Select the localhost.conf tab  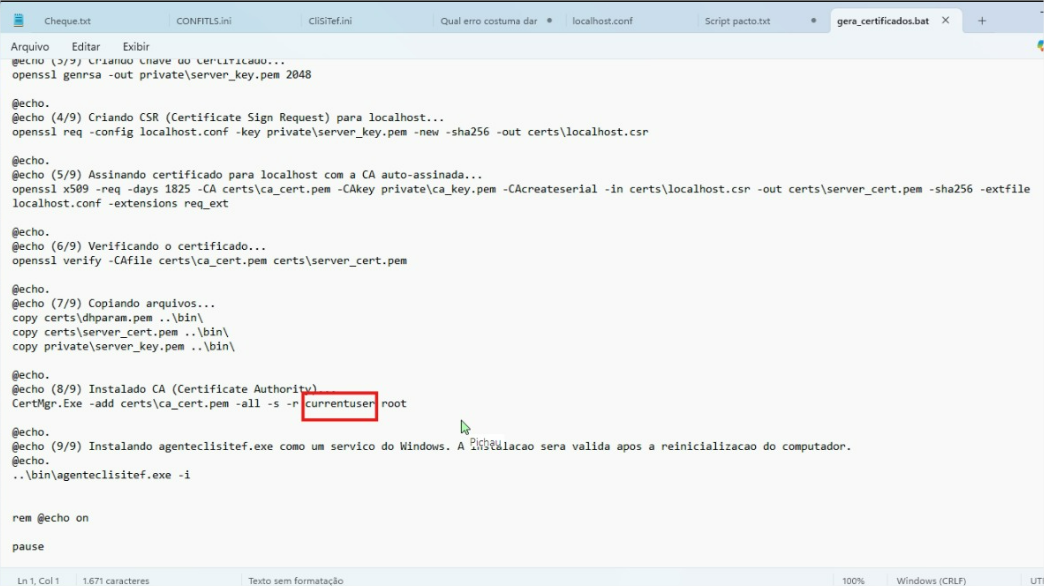click(602, 21)
